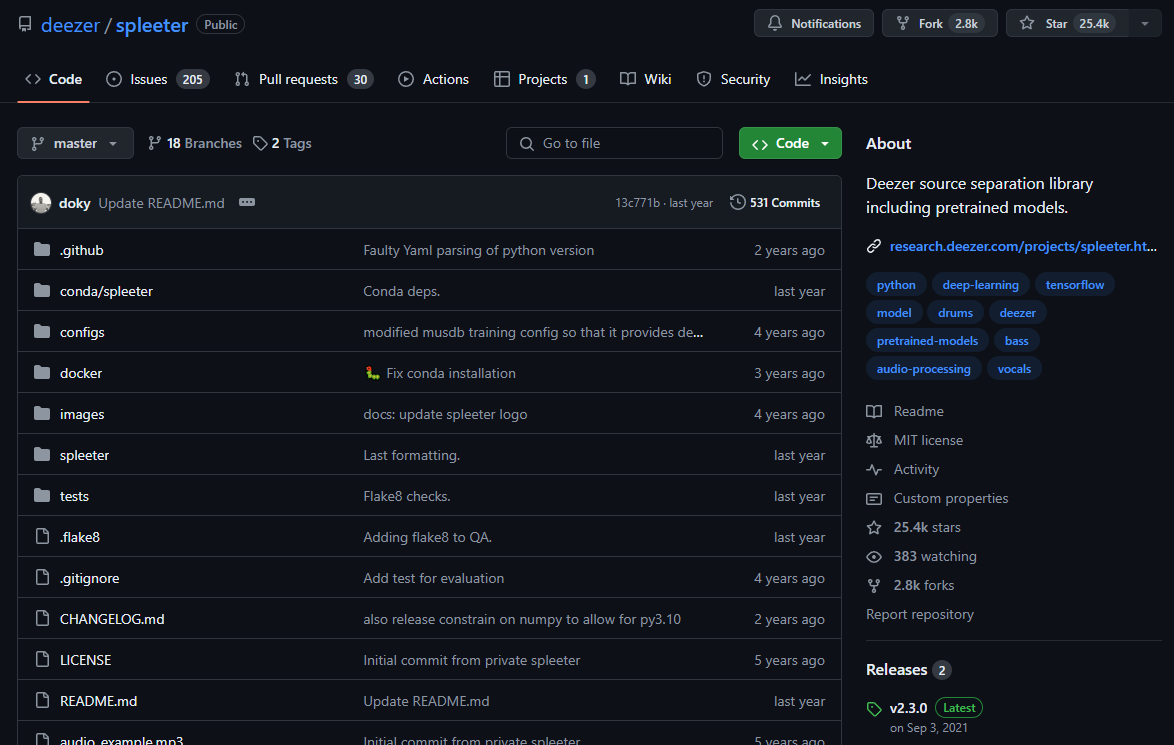Open the configs folder
The image size is (1174, 745).
coord(82,332)
